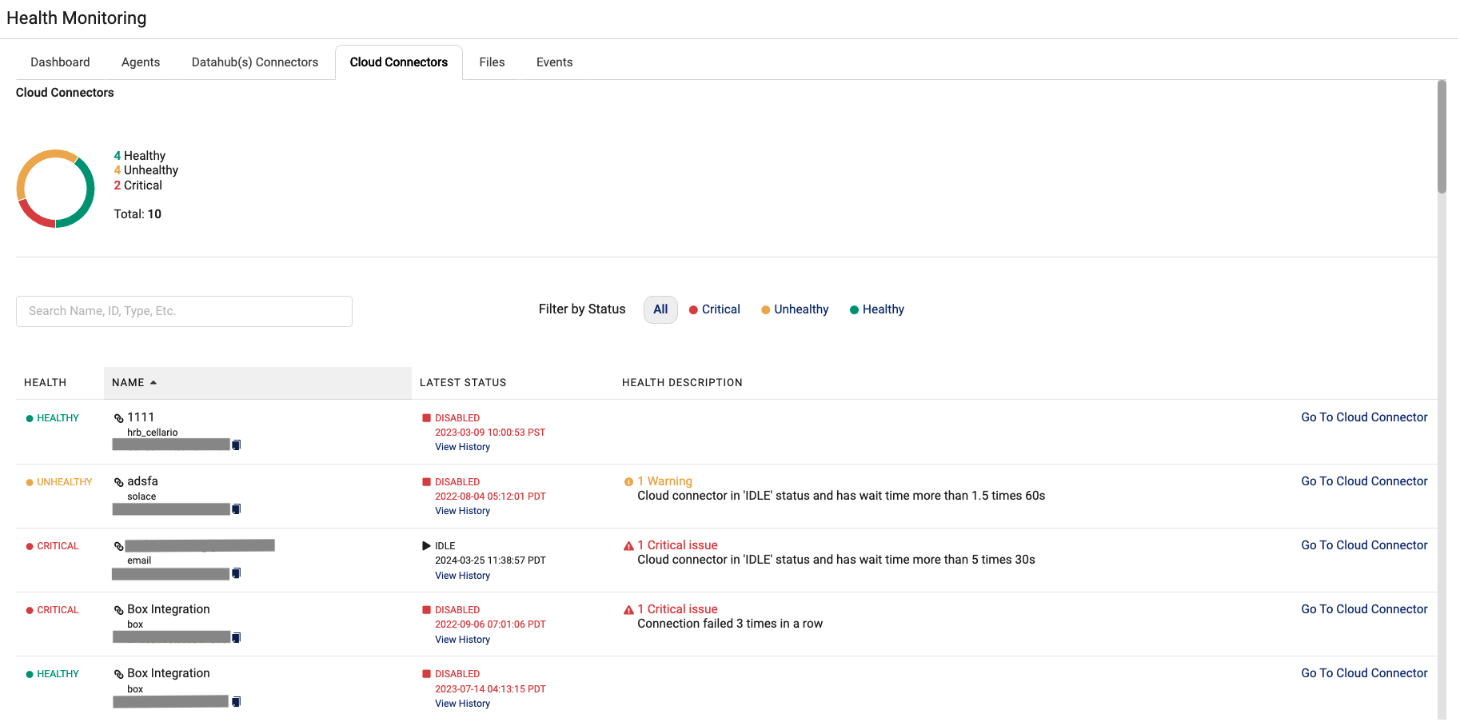Filter connectors by Unhealthy status
1458x727 pixels.
click(795, 310)
